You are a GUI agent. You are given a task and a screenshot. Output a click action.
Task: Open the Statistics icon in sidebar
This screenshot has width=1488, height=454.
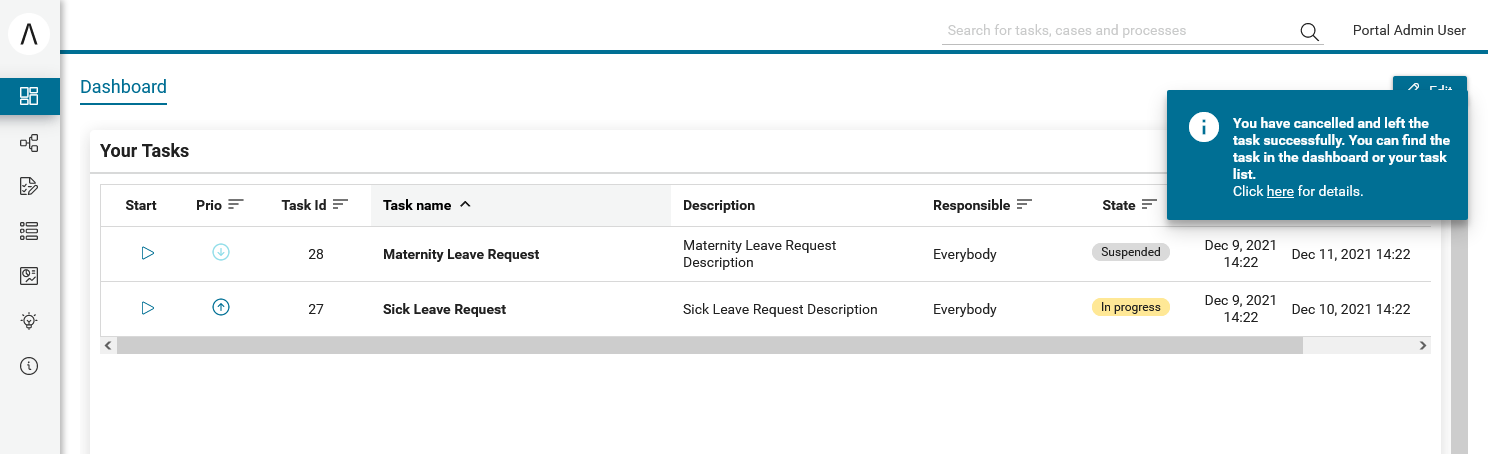(29, 276)
